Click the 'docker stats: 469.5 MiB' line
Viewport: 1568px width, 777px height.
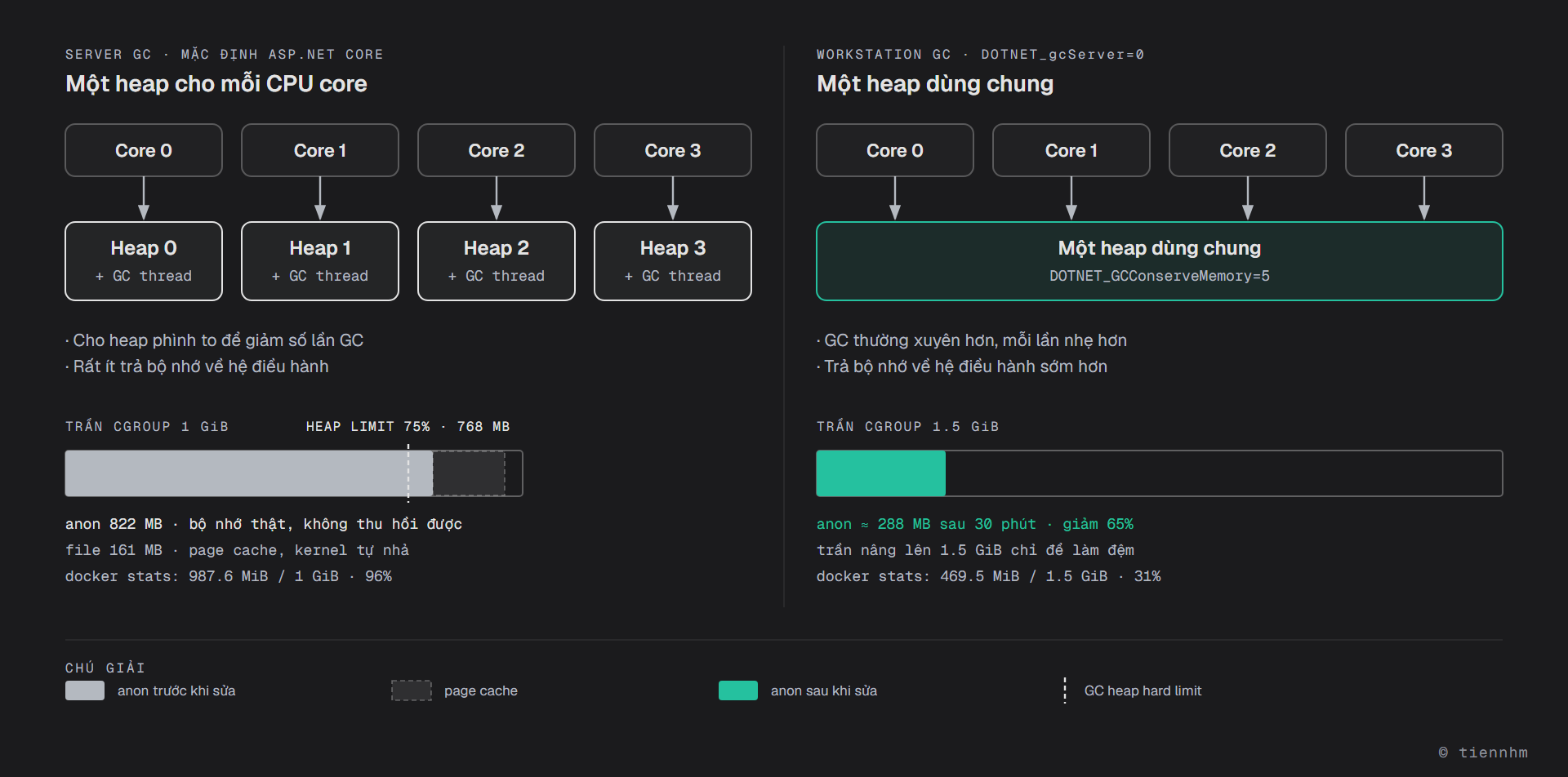pos(988,576)
